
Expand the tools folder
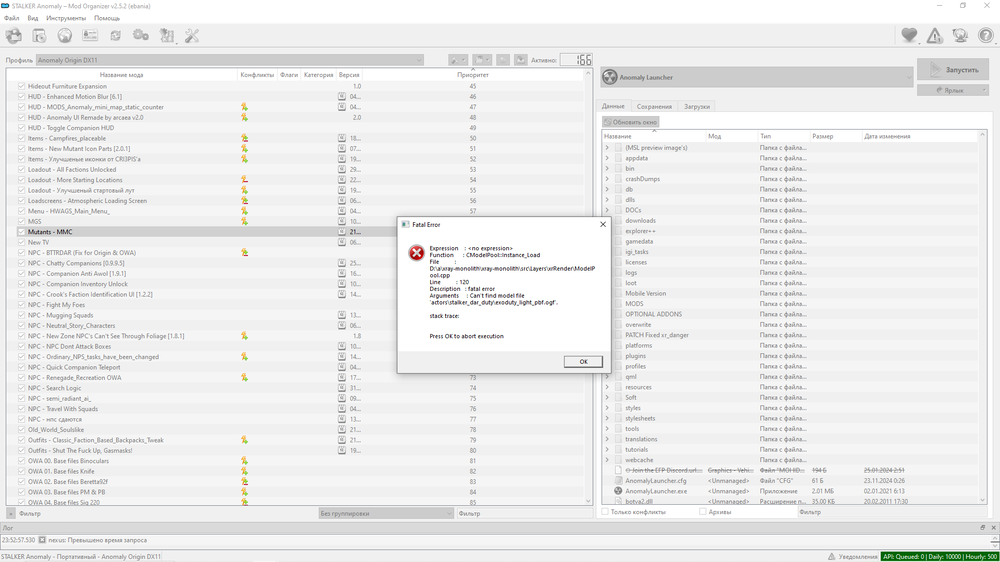click(x=607, y=429)
